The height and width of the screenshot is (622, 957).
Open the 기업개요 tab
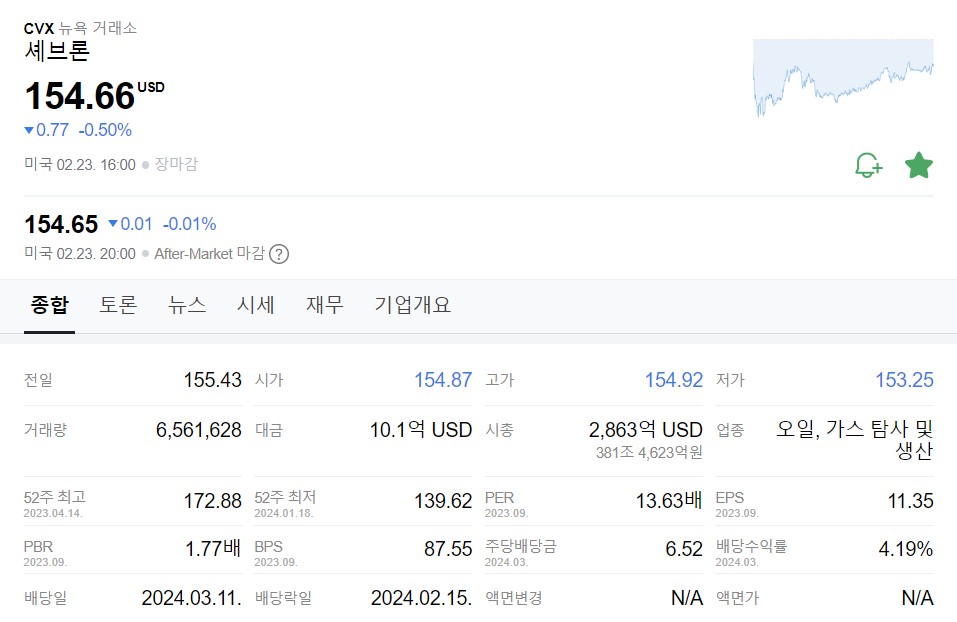(413, 304)
